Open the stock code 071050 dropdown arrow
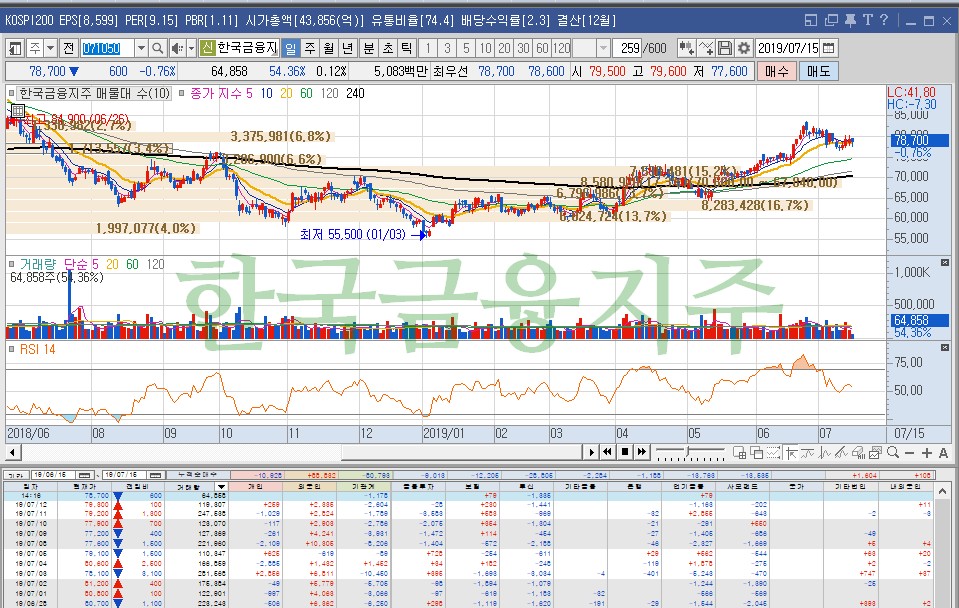Image resolution: width=959 pixels, height=608 pixels. 141,48
